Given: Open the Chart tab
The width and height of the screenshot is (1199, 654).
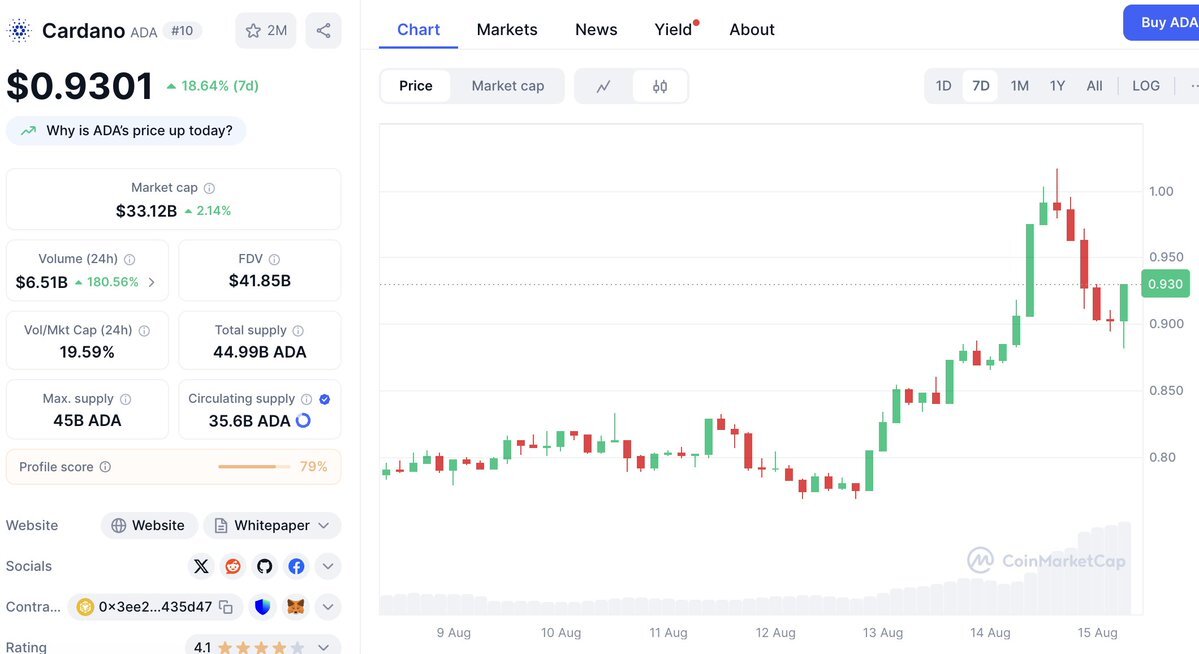Looking at the screenshot, I should point(418,30).
